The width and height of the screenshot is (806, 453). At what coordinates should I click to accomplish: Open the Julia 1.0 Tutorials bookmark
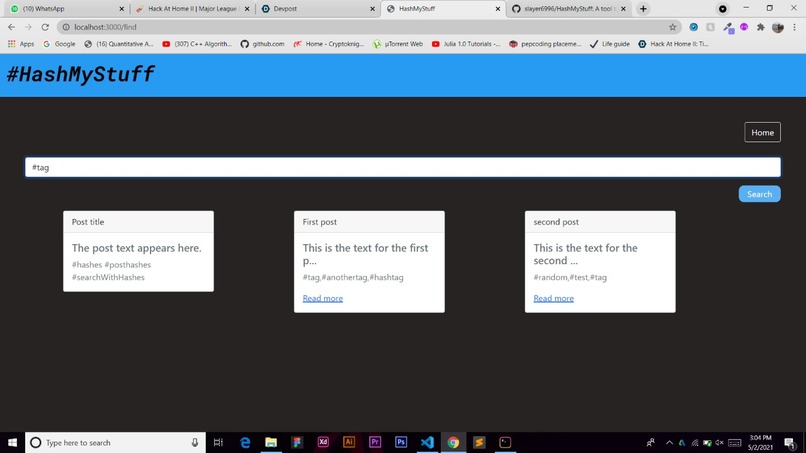point(466,44)
